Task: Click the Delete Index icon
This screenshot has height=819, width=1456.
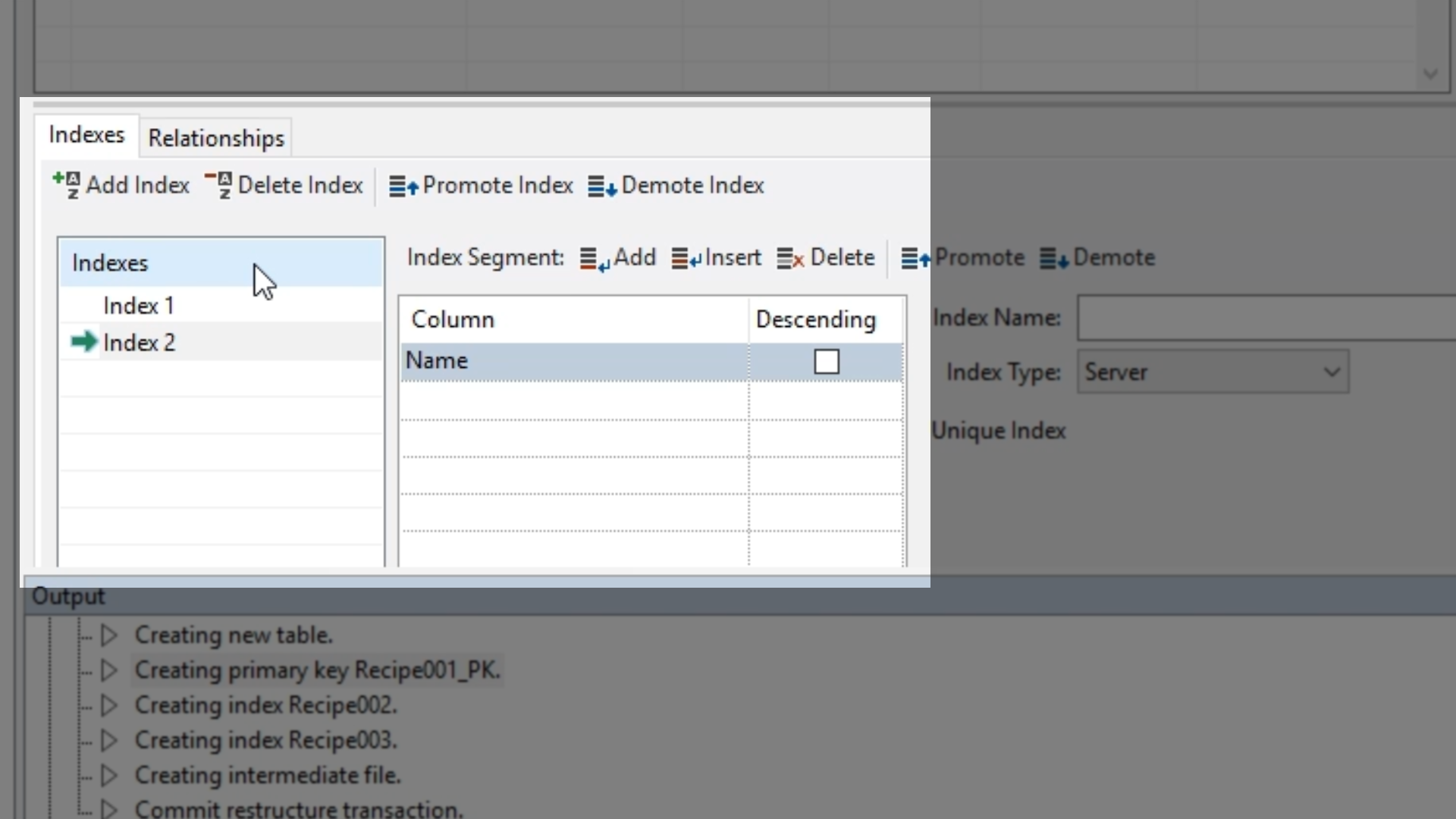Action: point(218,185)
